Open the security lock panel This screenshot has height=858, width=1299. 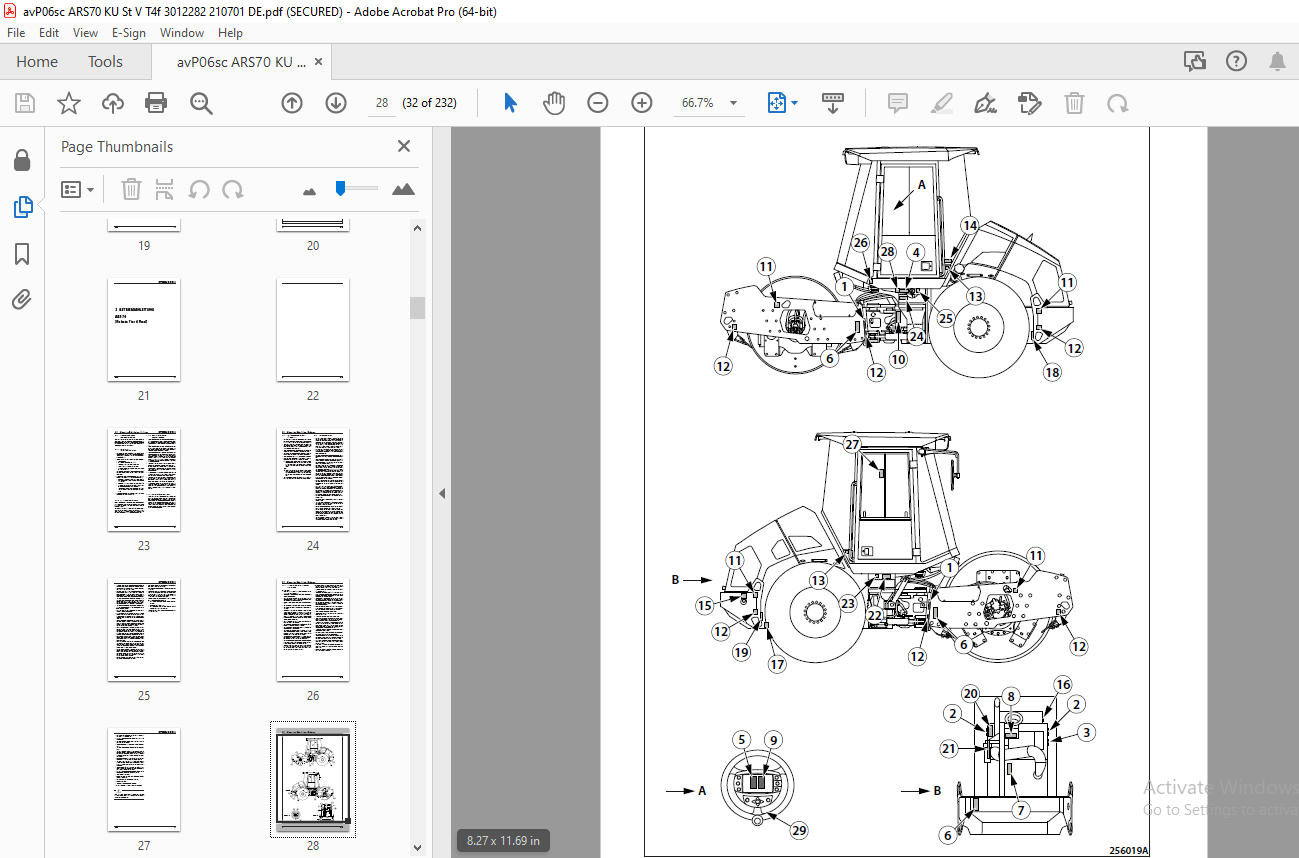click(x=21, y=160)
